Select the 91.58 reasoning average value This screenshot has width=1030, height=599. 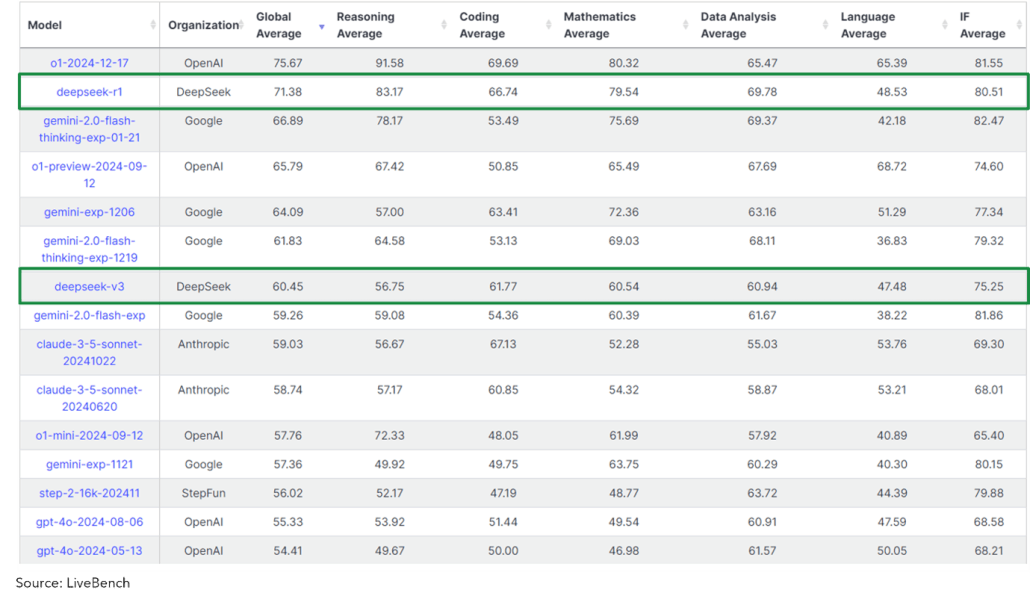click(x=390, y=63)
